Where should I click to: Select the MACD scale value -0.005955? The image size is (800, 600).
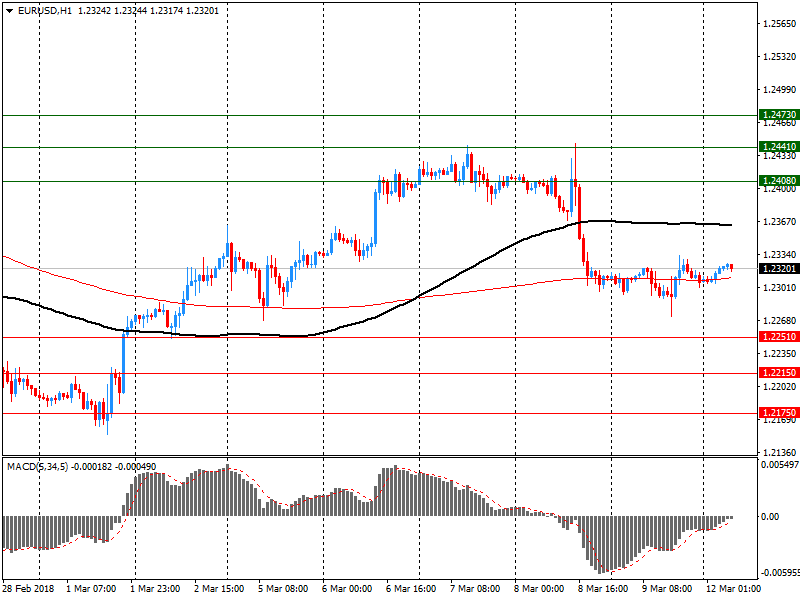[780, 572]
